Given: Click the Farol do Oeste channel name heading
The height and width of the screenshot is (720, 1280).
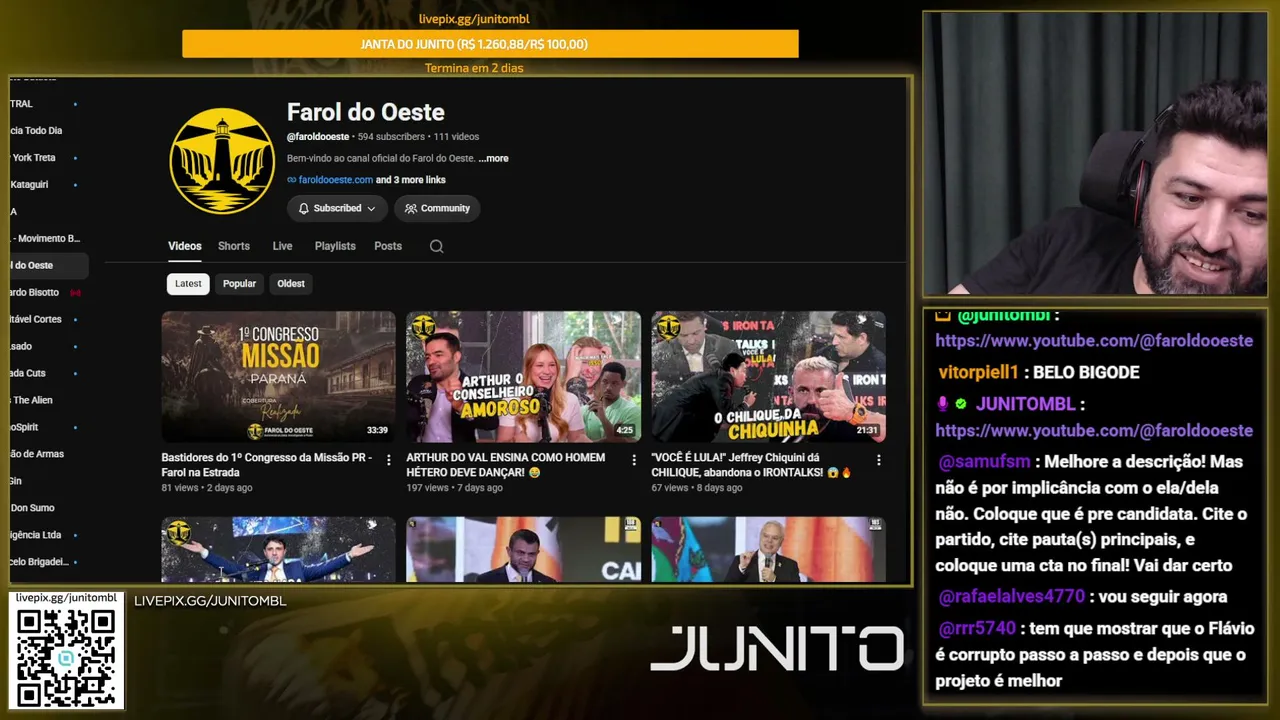Looking at the screenshot, I should point(366,113).
